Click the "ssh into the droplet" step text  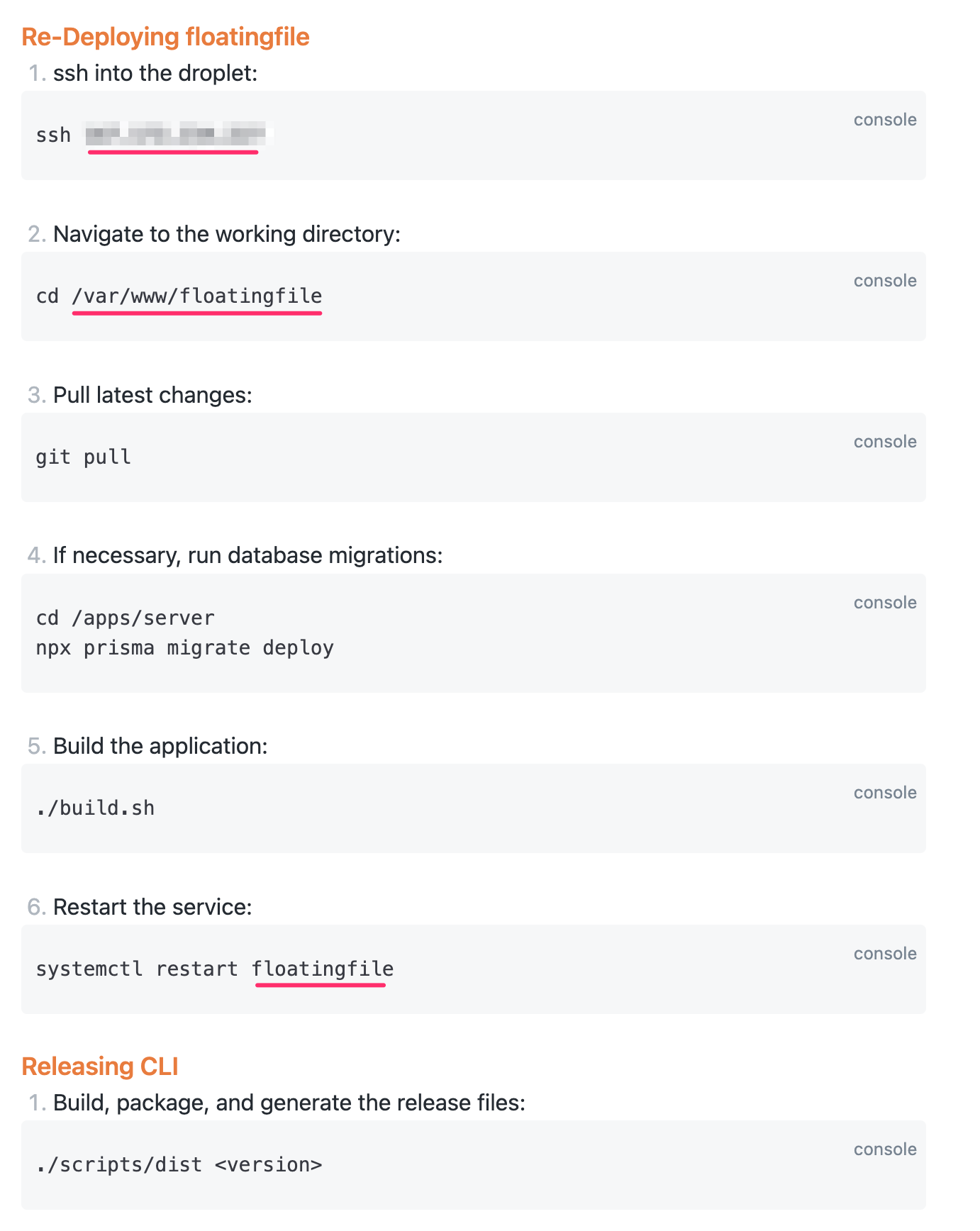click(155, 73)
